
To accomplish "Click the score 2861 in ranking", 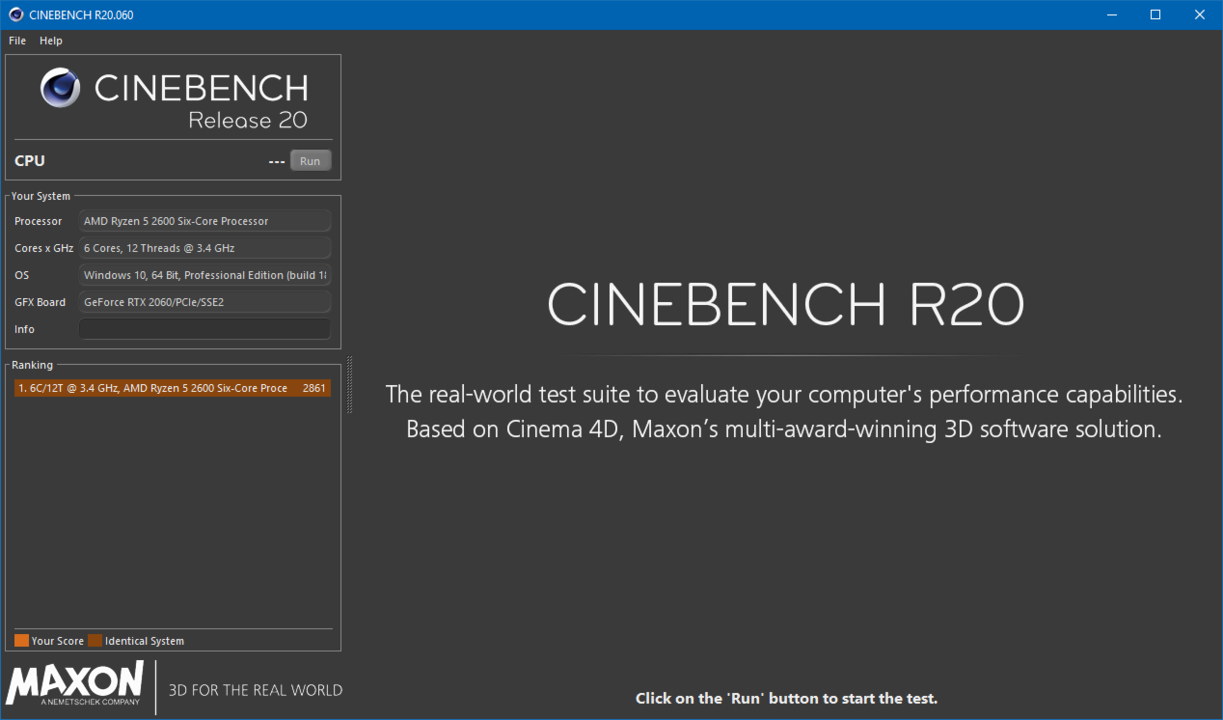I will pyautogui.click(x=314, y=388).
